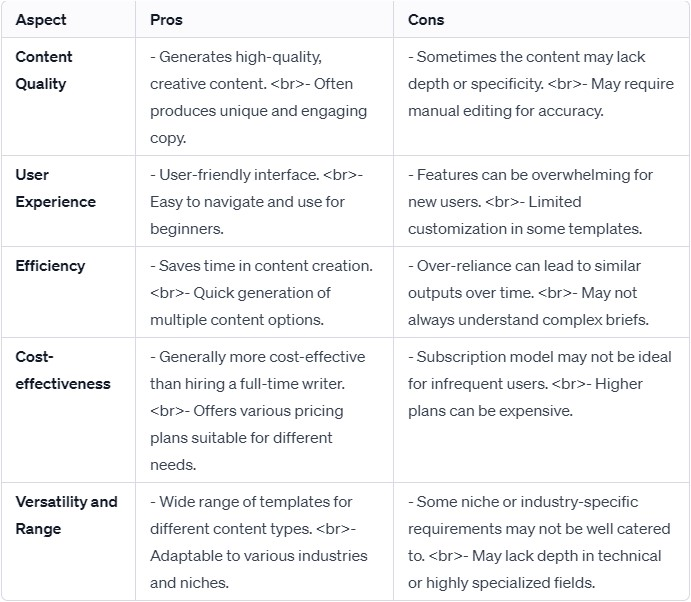
Task: Select the User Experience row label
Action: click(56, 188)
